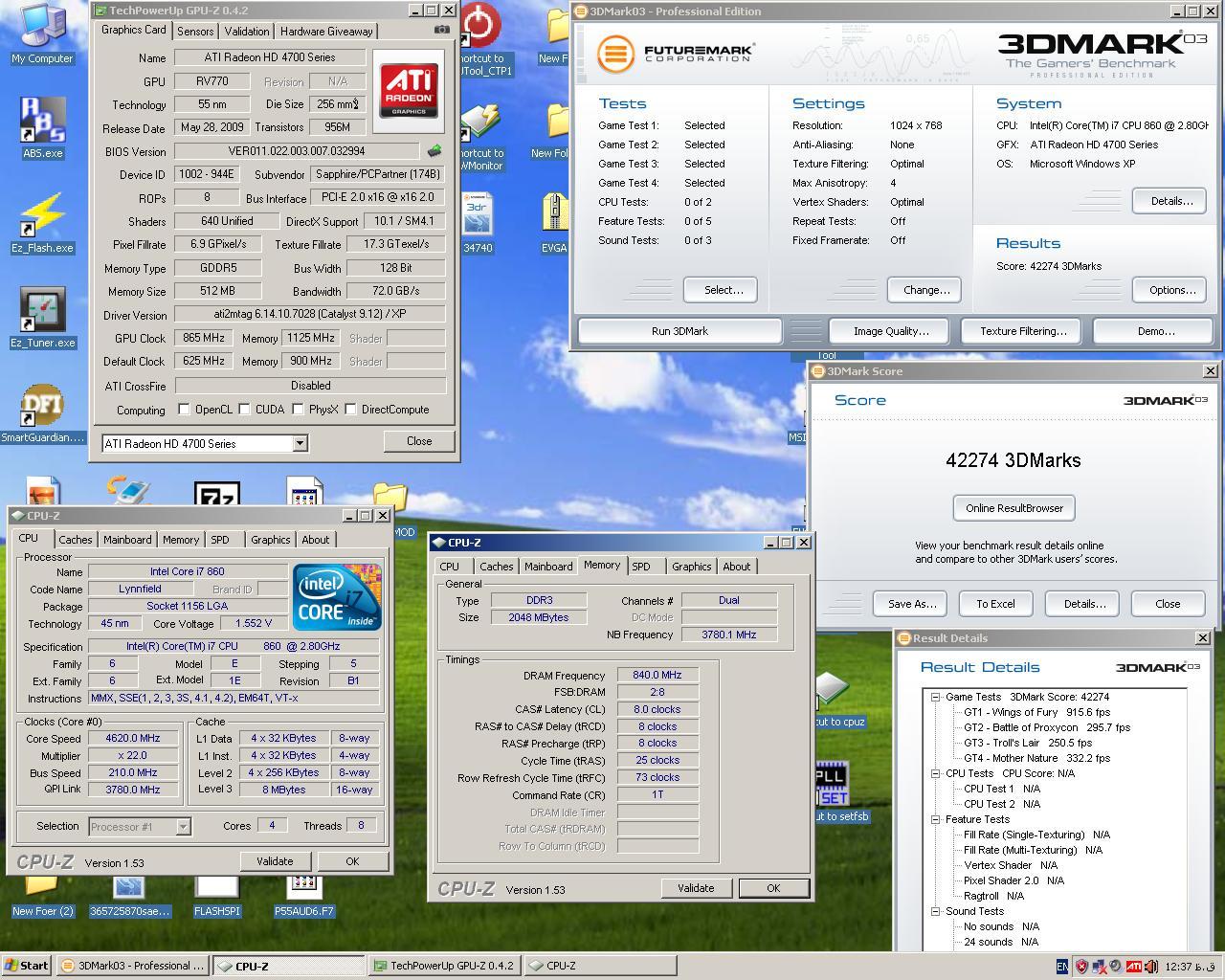Open My Computer desktop icon

41,32
